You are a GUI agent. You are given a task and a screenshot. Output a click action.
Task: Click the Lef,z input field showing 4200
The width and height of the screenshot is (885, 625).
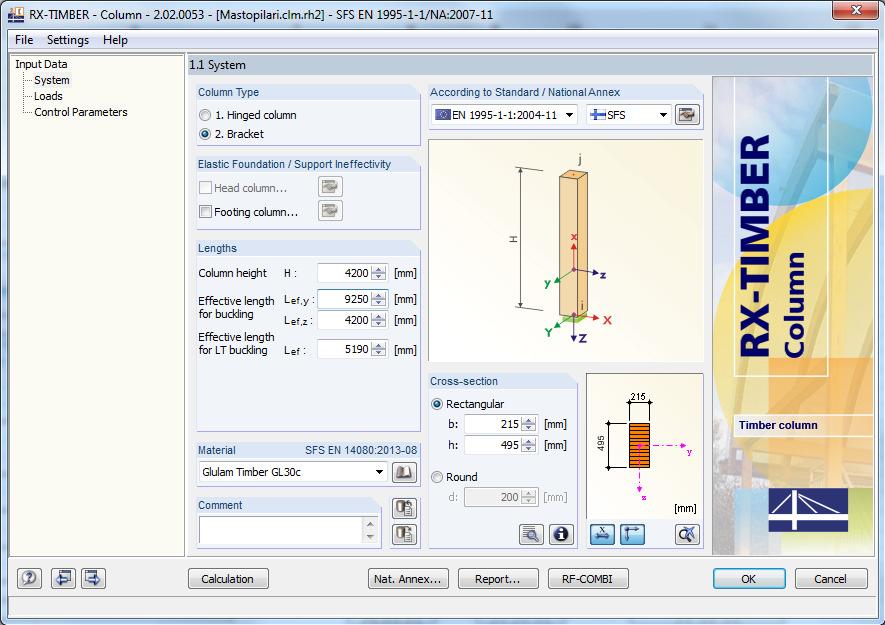point(344,320)
